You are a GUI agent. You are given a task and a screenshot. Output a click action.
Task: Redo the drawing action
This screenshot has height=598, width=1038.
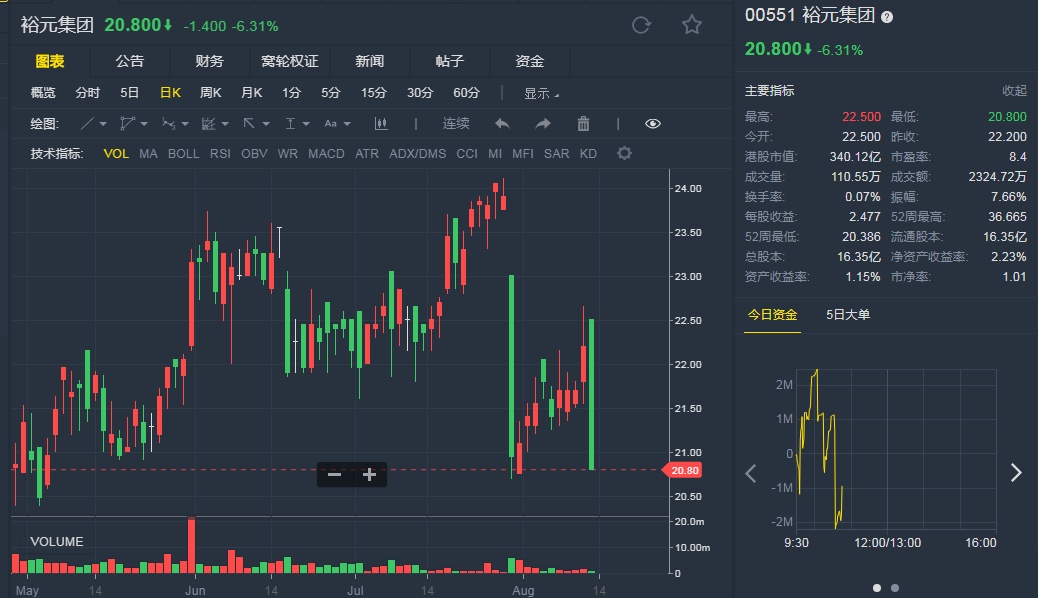click(543, 124)
